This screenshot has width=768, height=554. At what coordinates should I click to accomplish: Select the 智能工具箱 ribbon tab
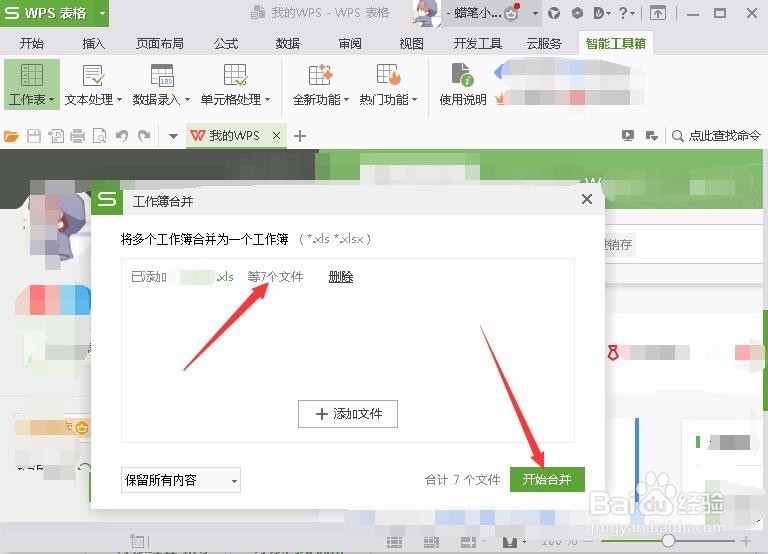[x=616, y=44]
